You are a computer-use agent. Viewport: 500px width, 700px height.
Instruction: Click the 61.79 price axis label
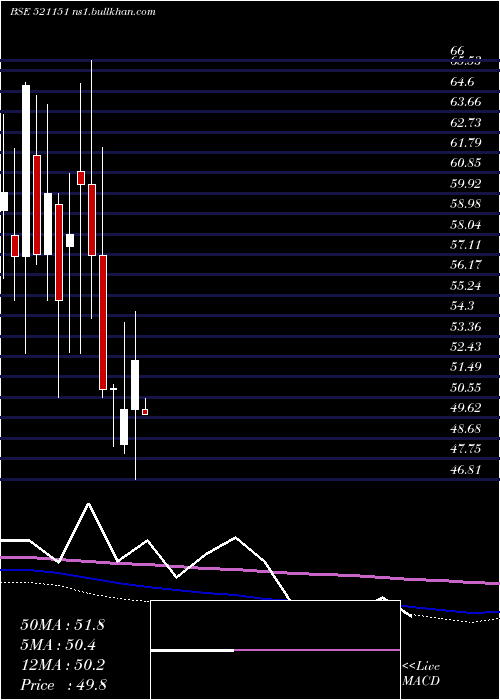(466, 143)
